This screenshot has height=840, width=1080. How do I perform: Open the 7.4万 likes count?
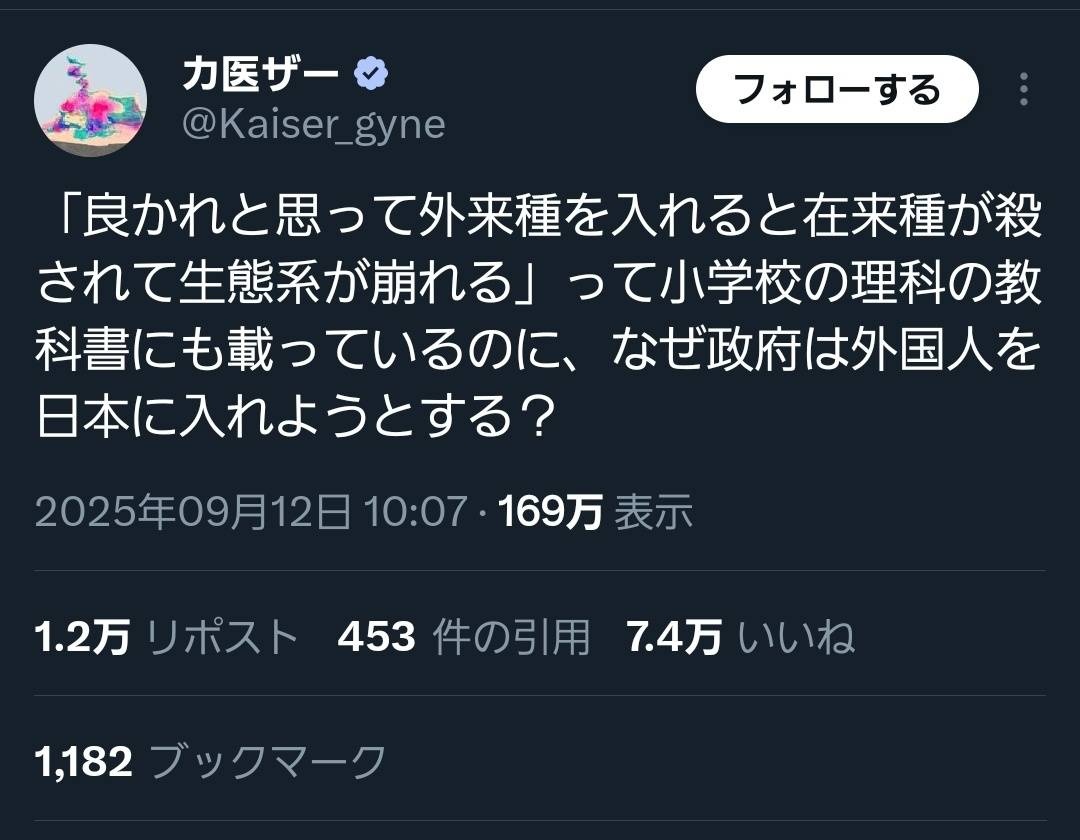pyautogui.click(x=673, y=637)
